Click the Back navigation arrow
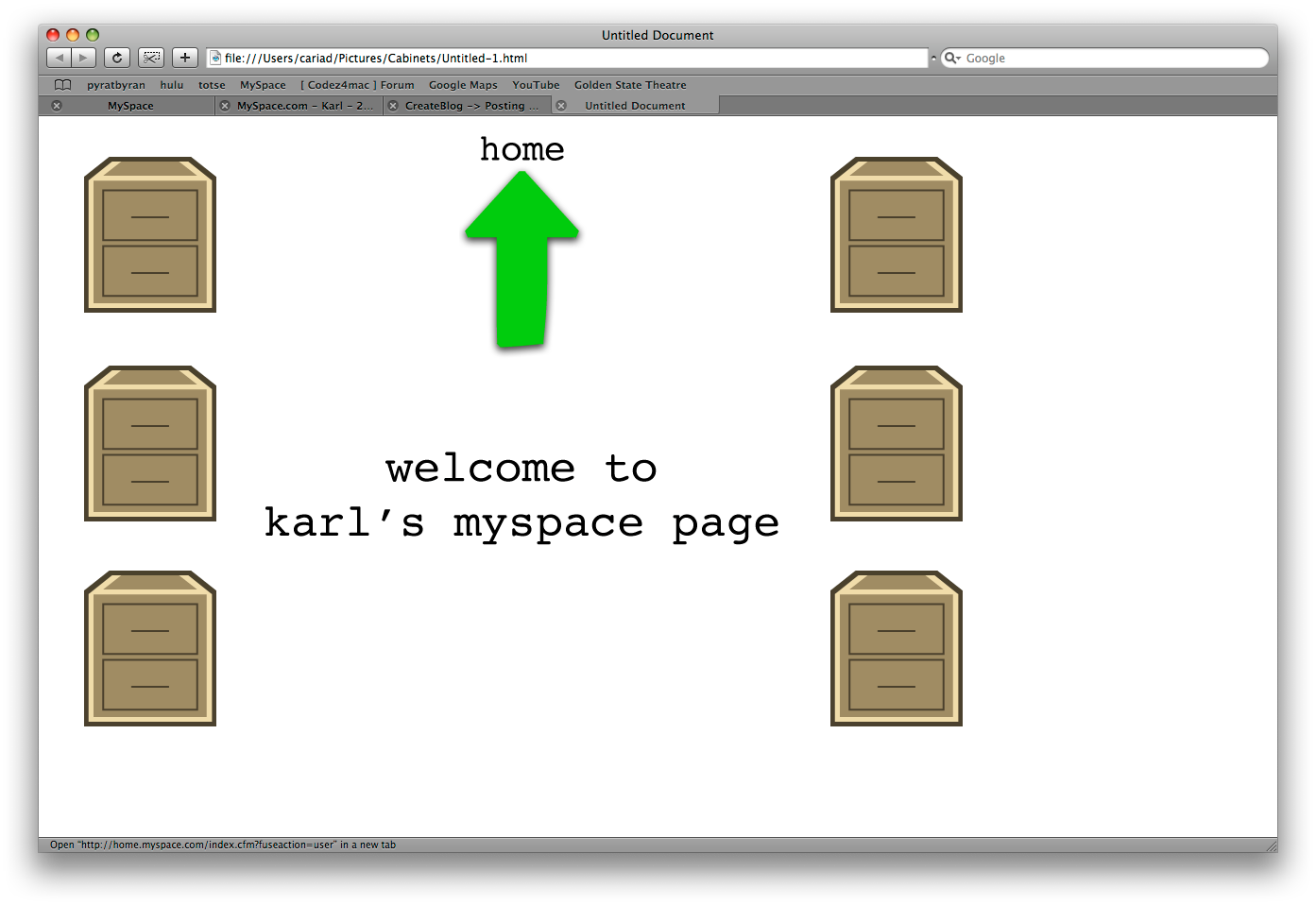This screenshot has height=905, width=1316. (x=60, y=58)
